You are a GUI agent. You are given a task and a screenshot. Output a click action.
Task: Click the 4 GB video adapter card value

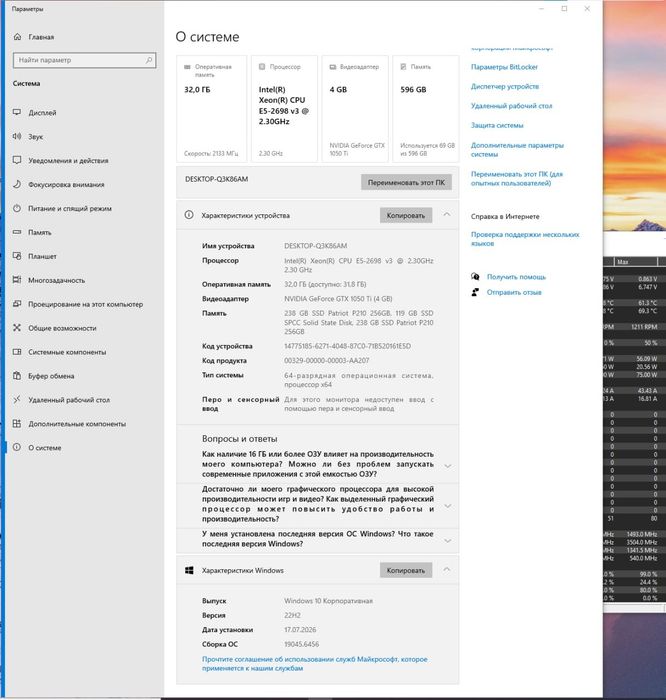(338, 89)
